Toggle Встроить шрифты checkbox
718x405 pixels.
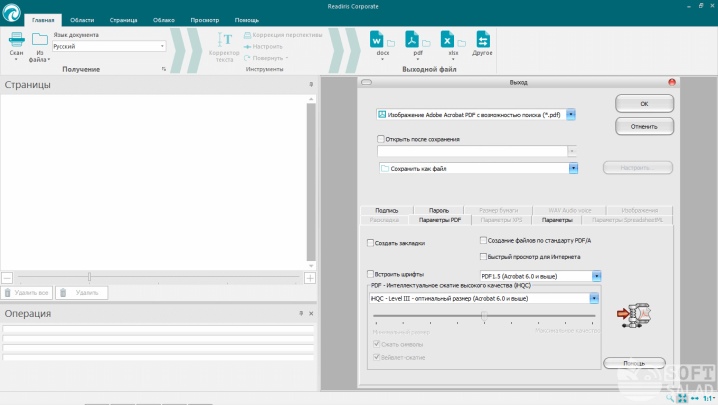tap(370, 274)
